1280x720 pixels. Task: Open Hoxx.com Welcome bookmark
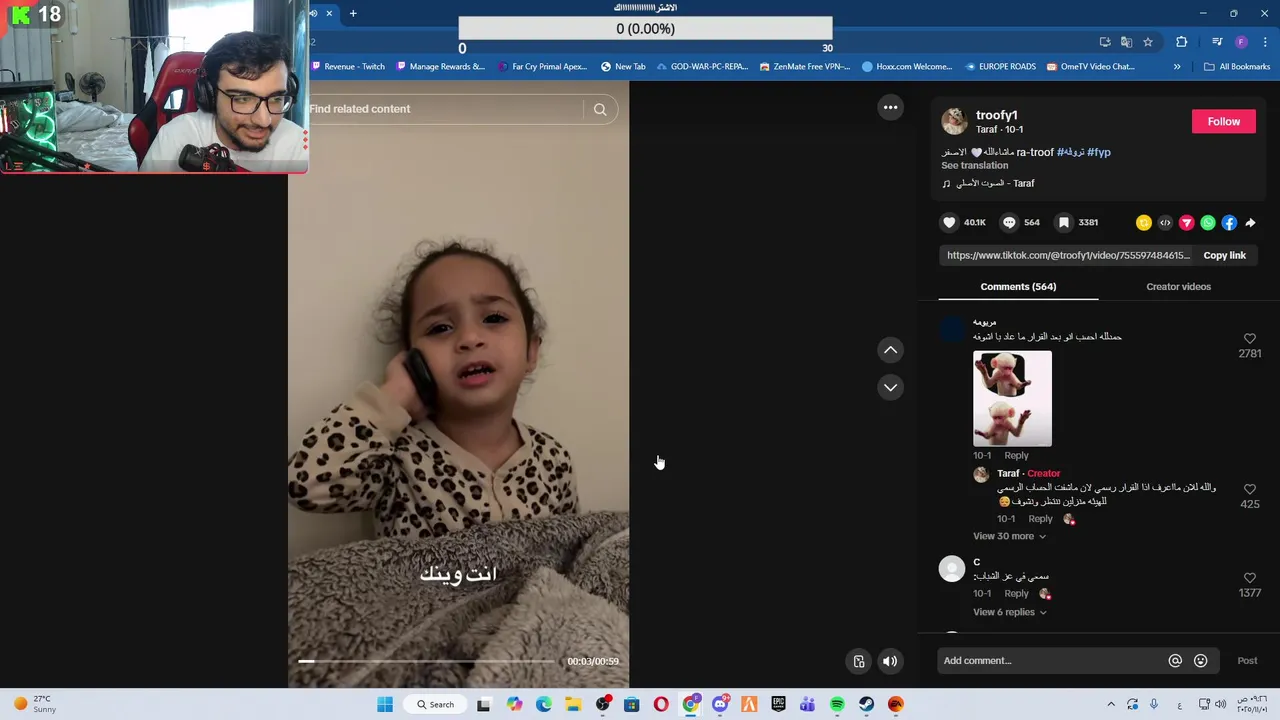(x=907, y=67)
